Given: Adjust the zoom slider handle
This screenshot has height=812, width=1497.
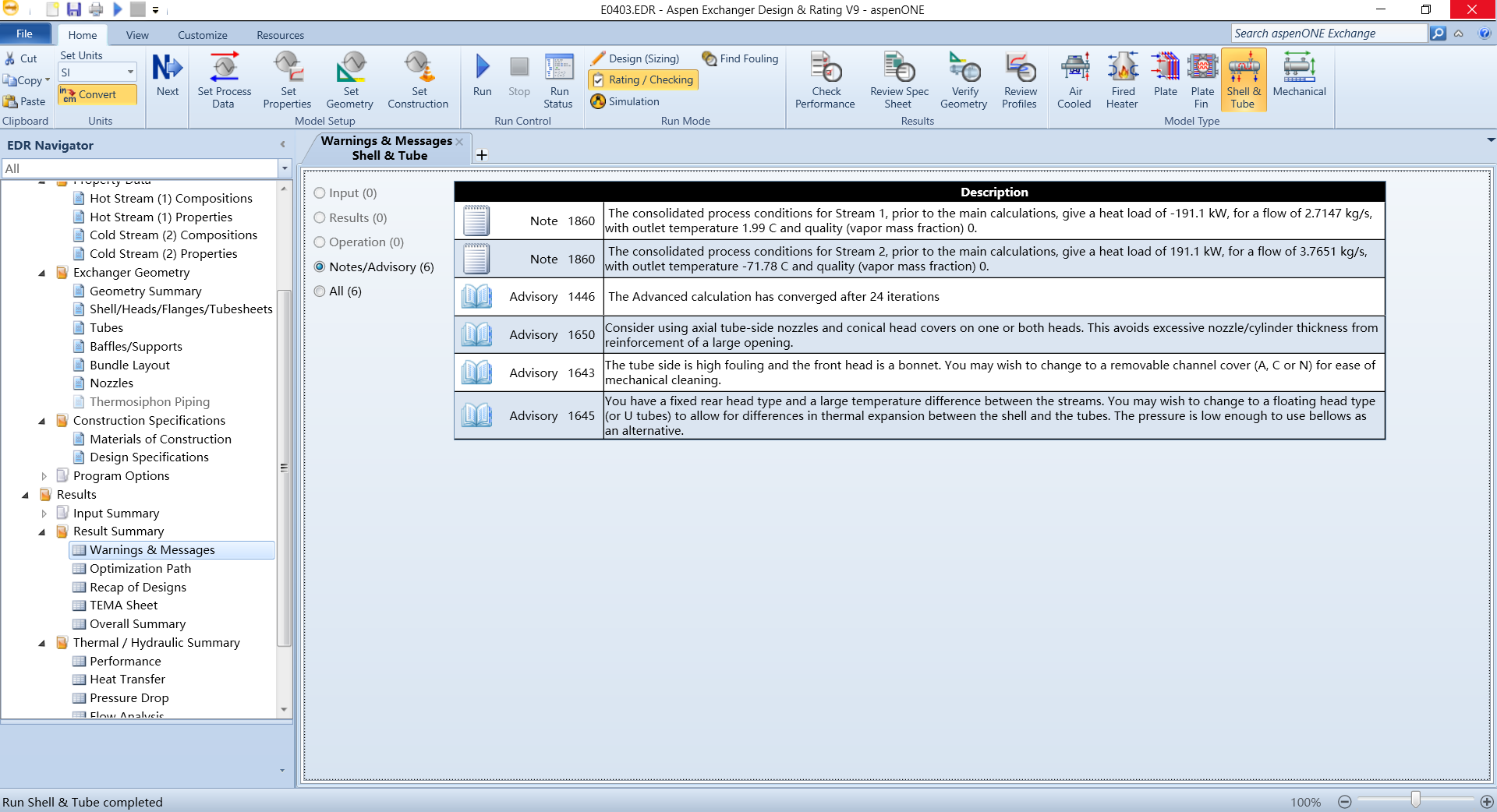Looking at the screenshot, I should click(1415, 800).
